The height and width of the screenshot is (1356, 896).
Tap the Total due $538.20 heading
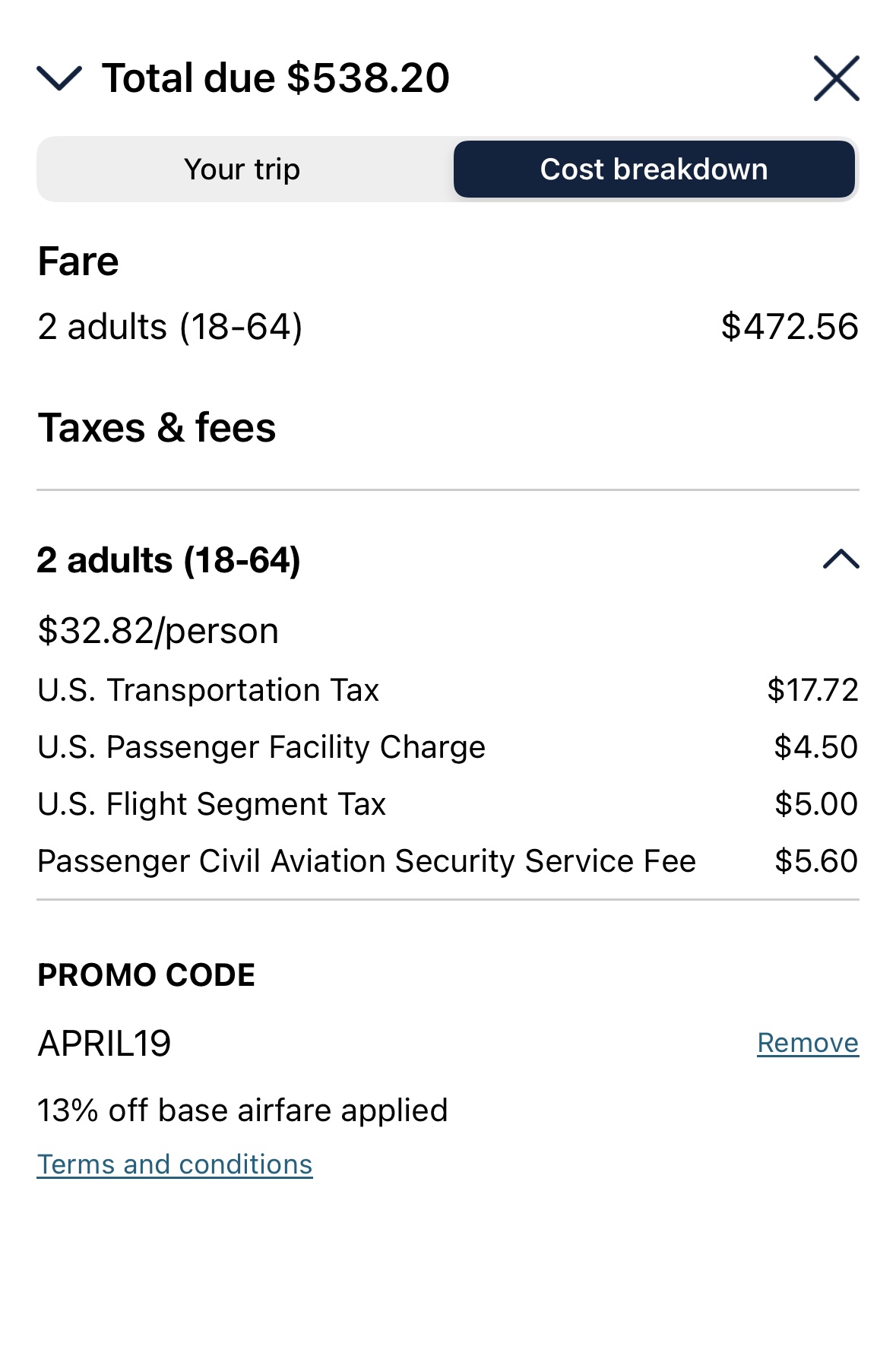click(x=276, y=78)
